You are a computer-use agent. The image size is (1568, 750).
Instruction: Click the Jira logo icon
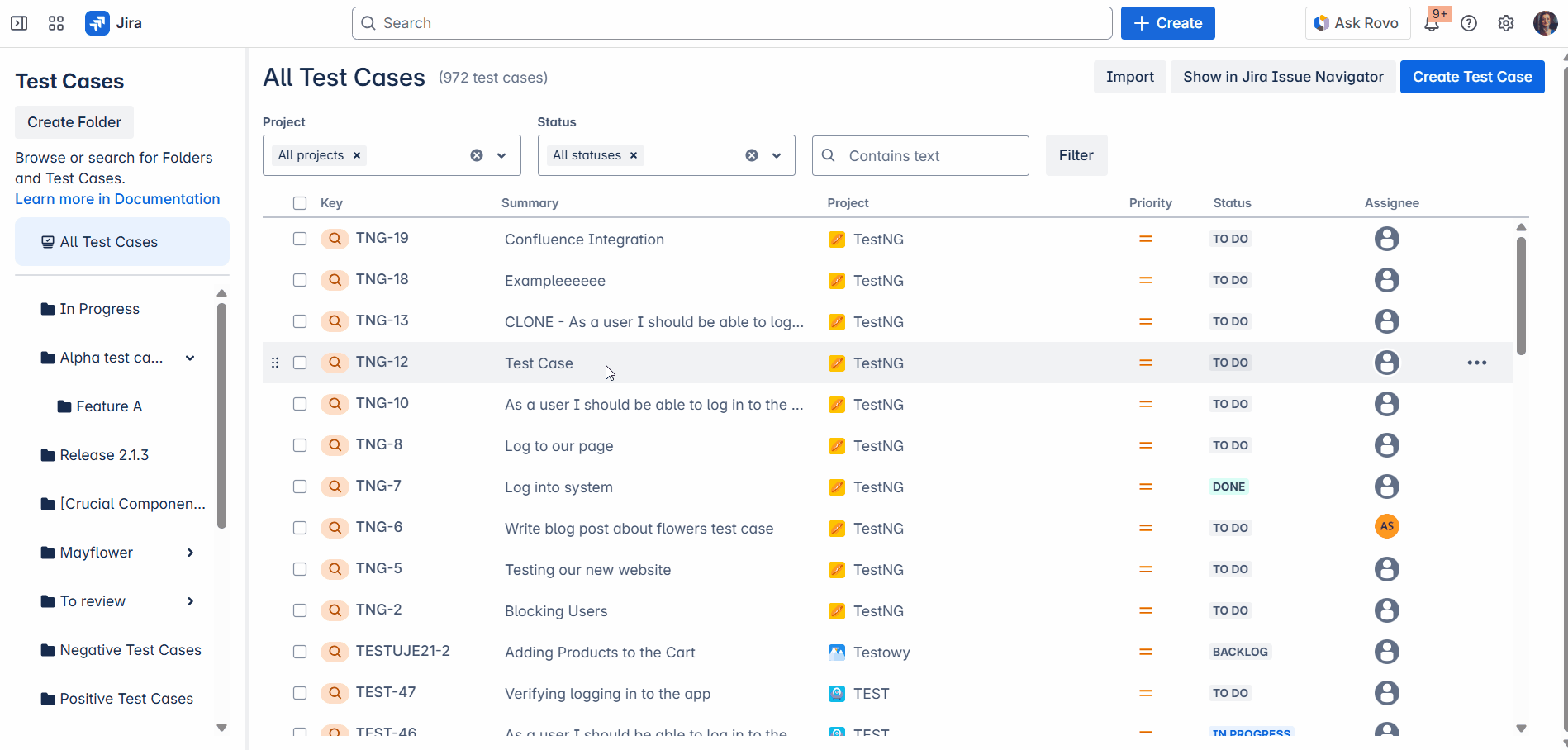pyautogui.click(x=97, y=23)
